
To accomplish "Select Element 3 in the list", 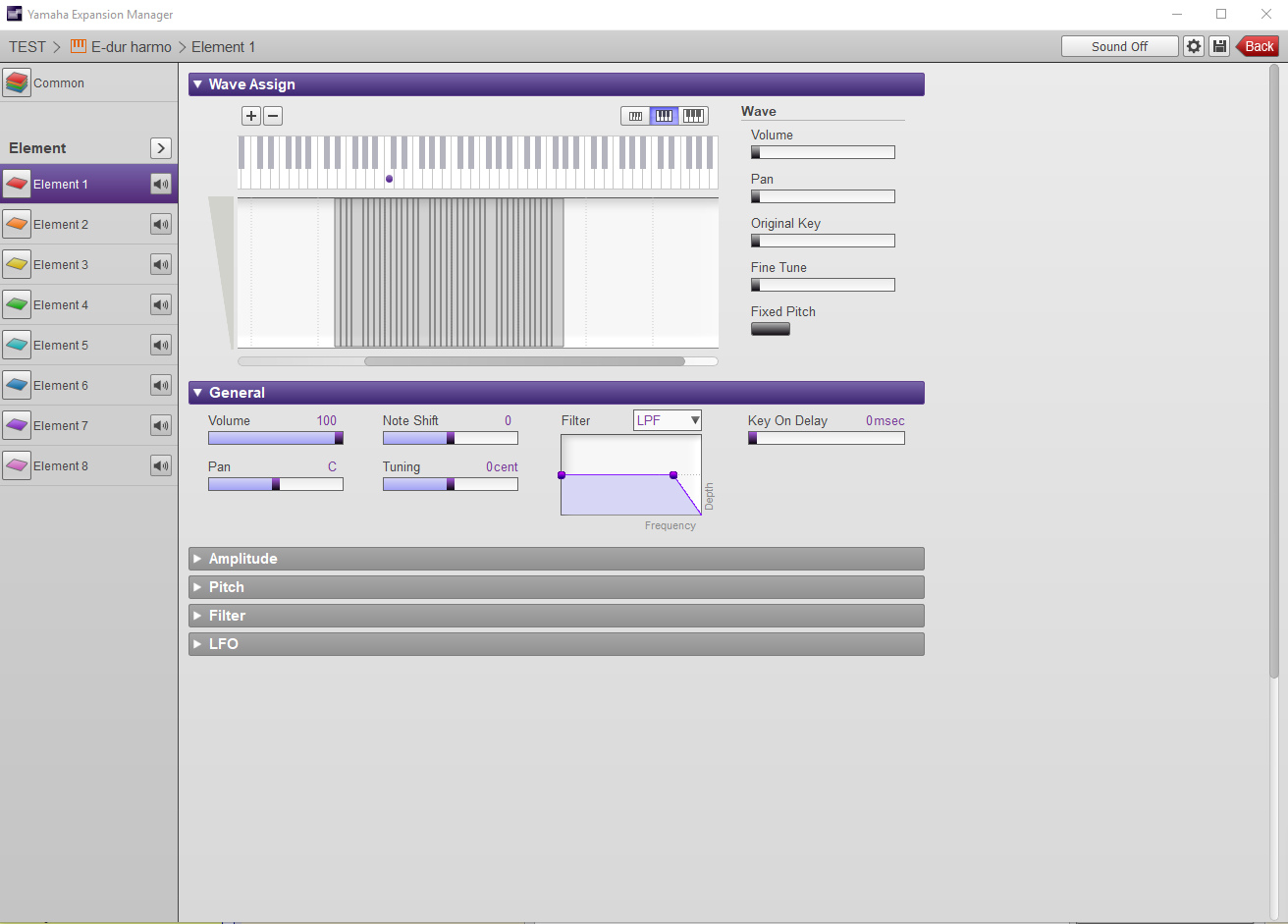I will pyautogui.click(x=88, y=264).
